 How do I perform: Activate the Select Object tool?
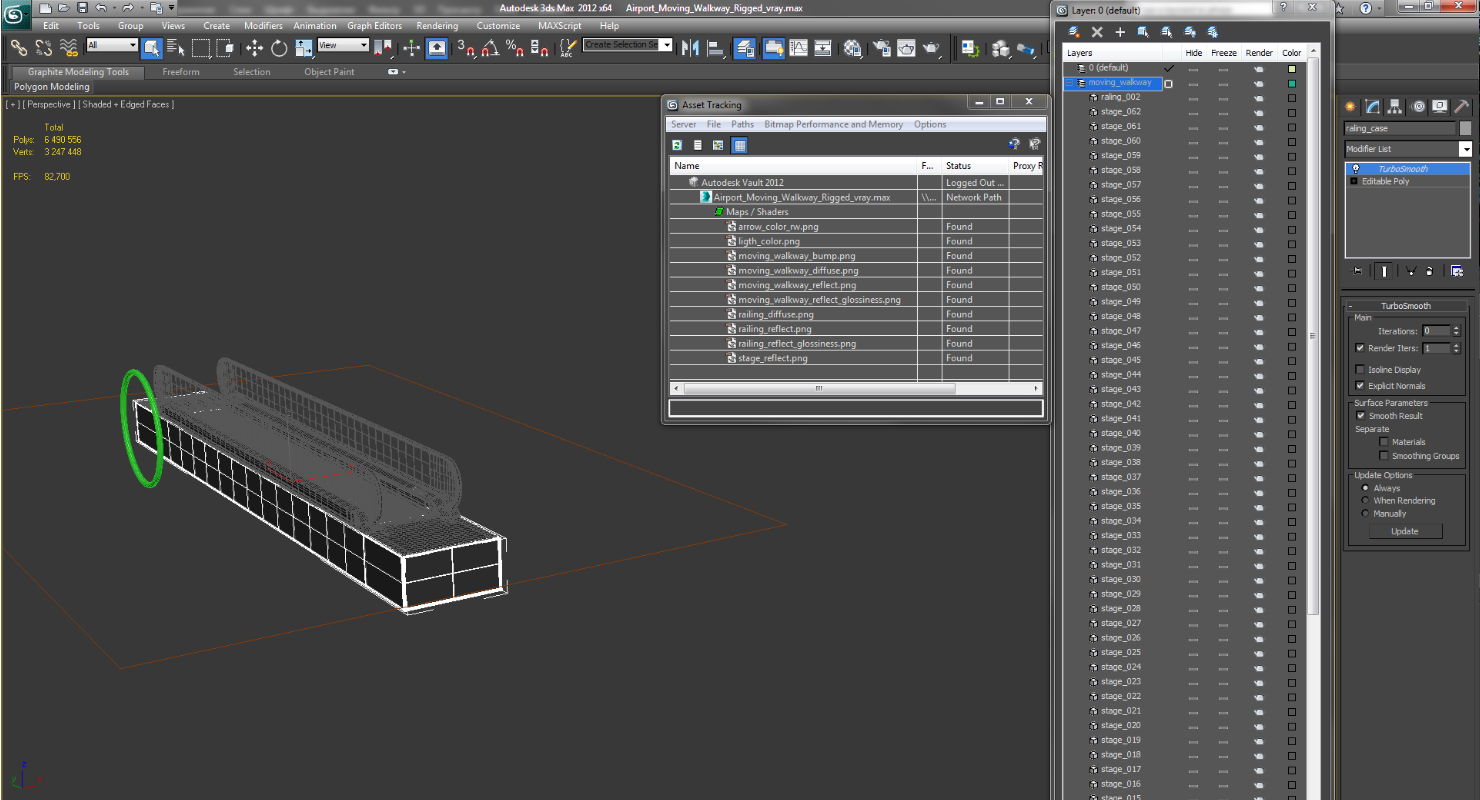(x=152, y=47)
